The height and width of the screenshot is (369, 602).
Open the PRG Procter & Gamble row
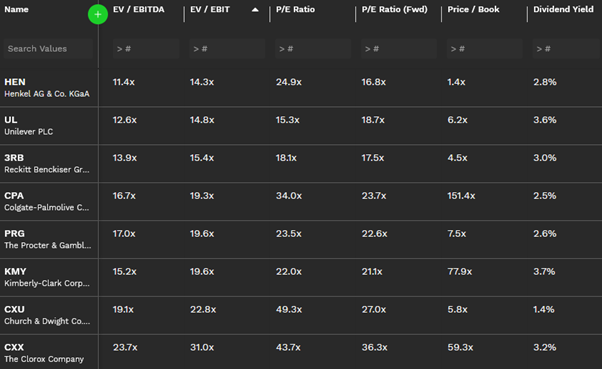301,239
